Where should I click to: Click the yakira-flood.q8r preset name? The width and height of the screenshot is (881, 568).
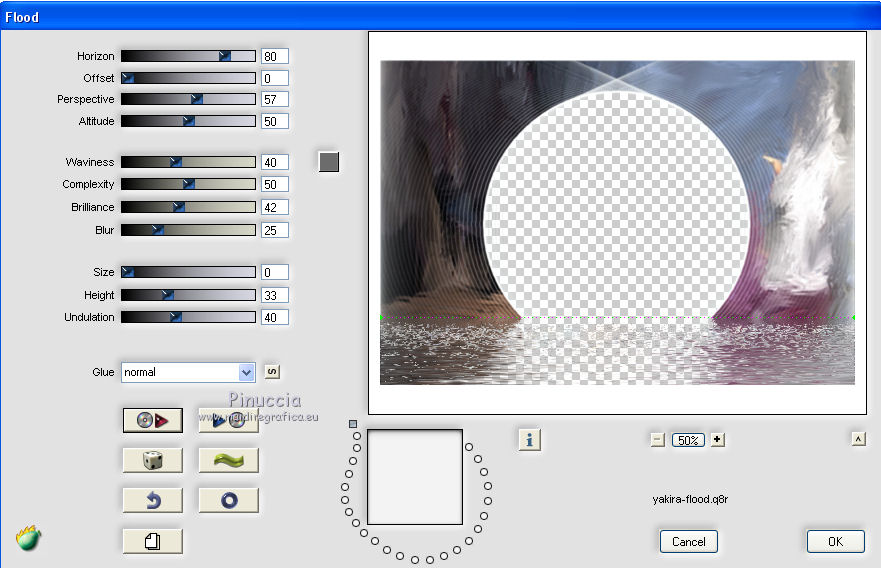690,499
